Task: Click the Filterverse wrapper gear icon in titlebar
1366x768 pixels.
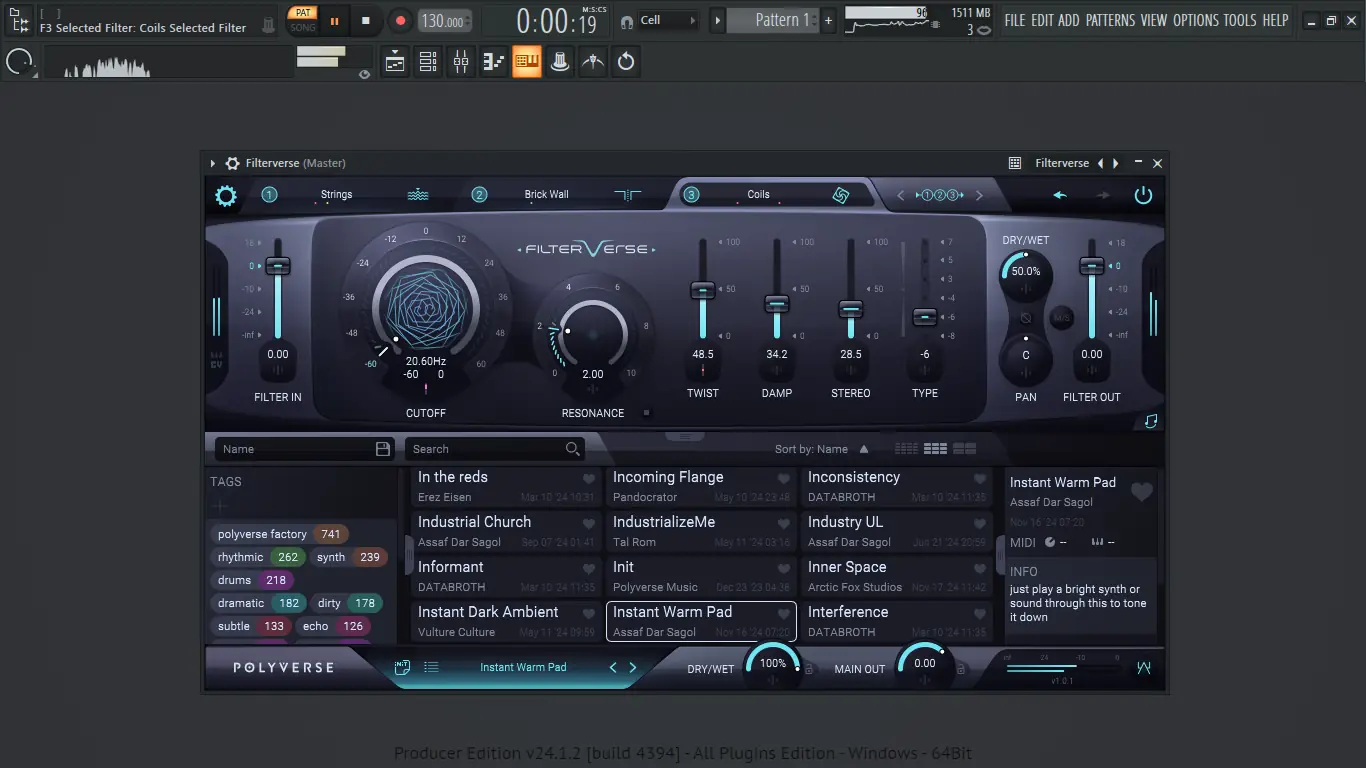Action: coord(232,163)
